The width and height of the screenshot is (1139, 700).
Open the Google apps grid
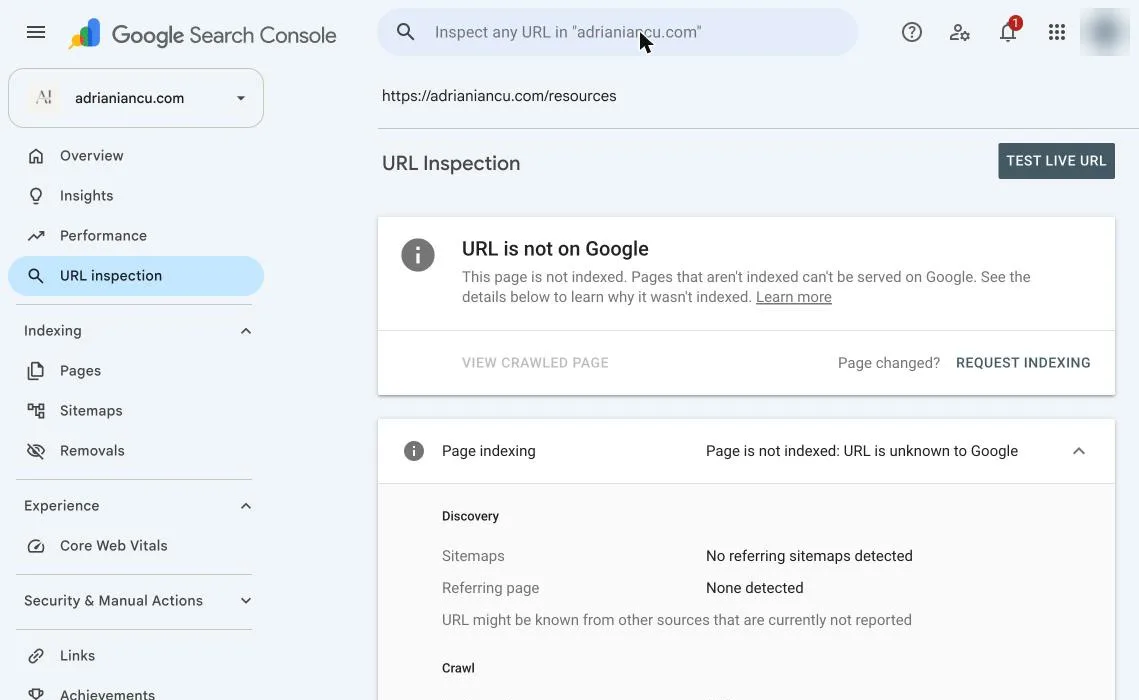click(x=1057, y=32)
